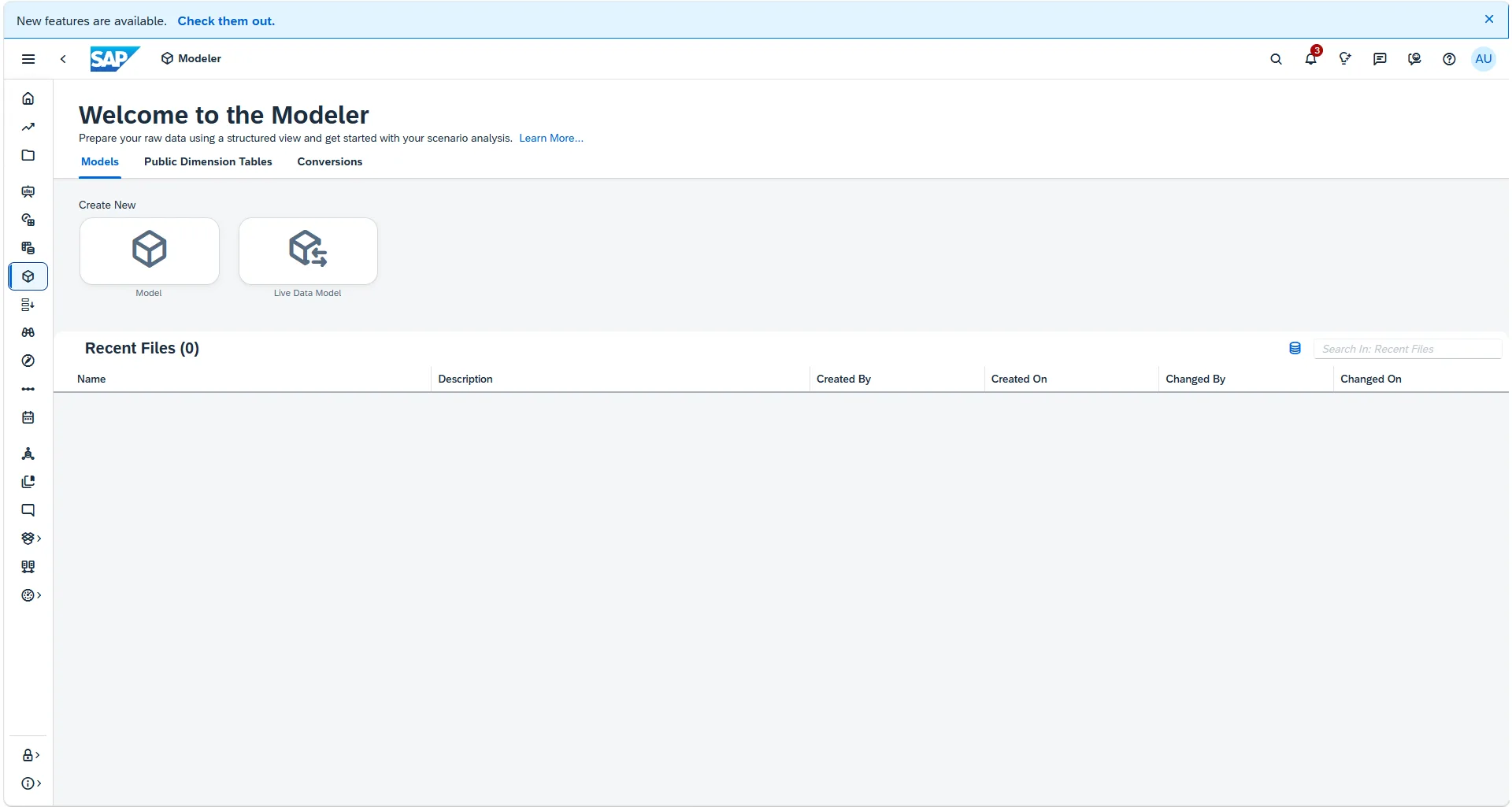Image resolution: width=1512 pixels, height=807 pixels.
Task: Switch to the Conversions tab
Action: point(330,161)
